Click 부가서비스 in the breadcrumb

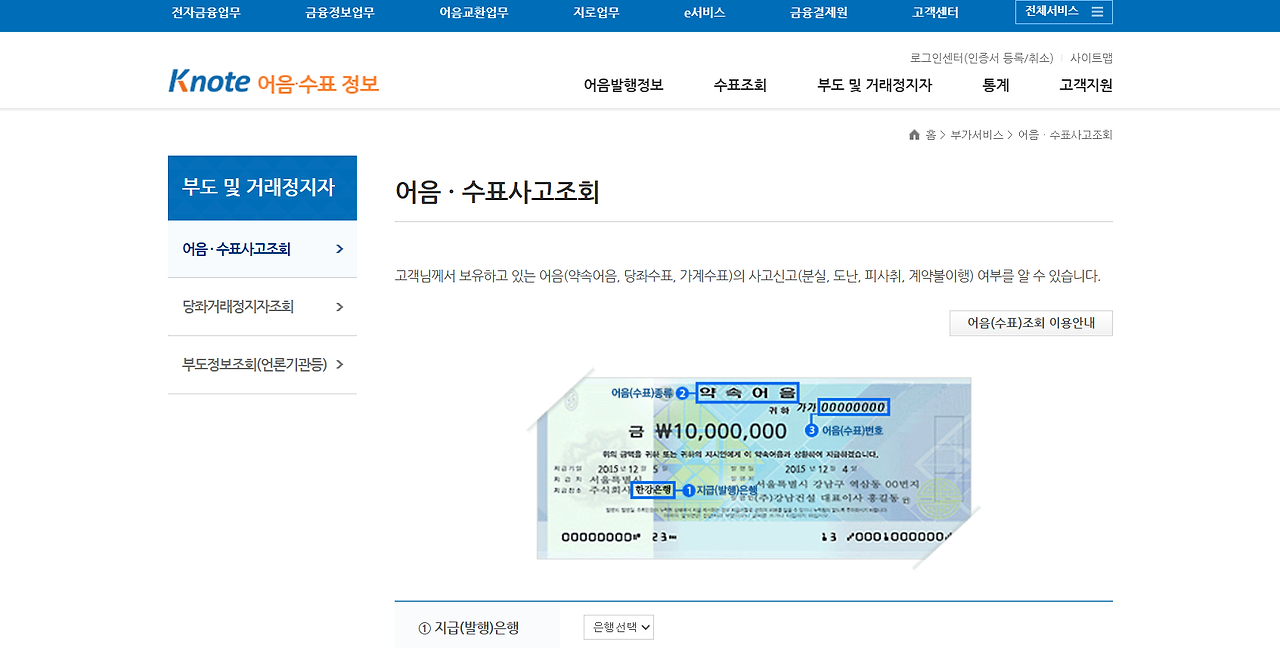976,135
